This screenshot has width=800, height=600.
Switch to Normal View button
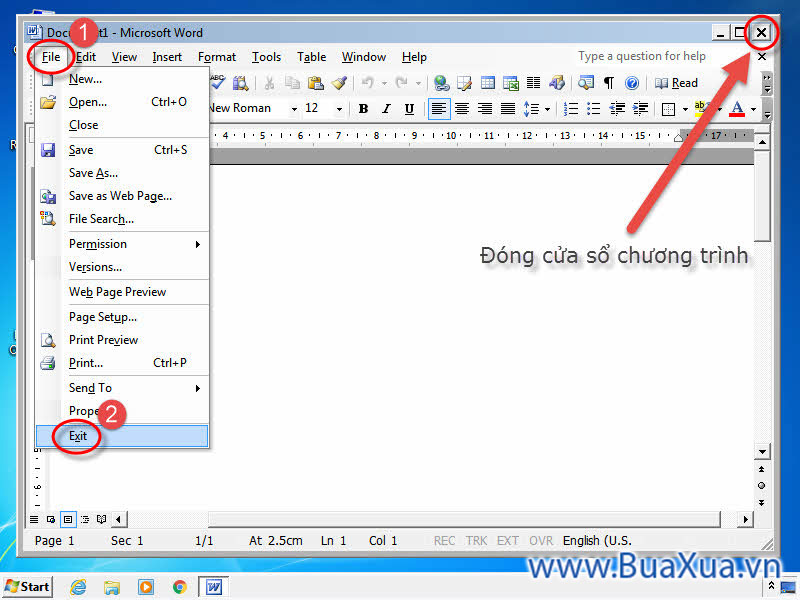coord(34,519)
